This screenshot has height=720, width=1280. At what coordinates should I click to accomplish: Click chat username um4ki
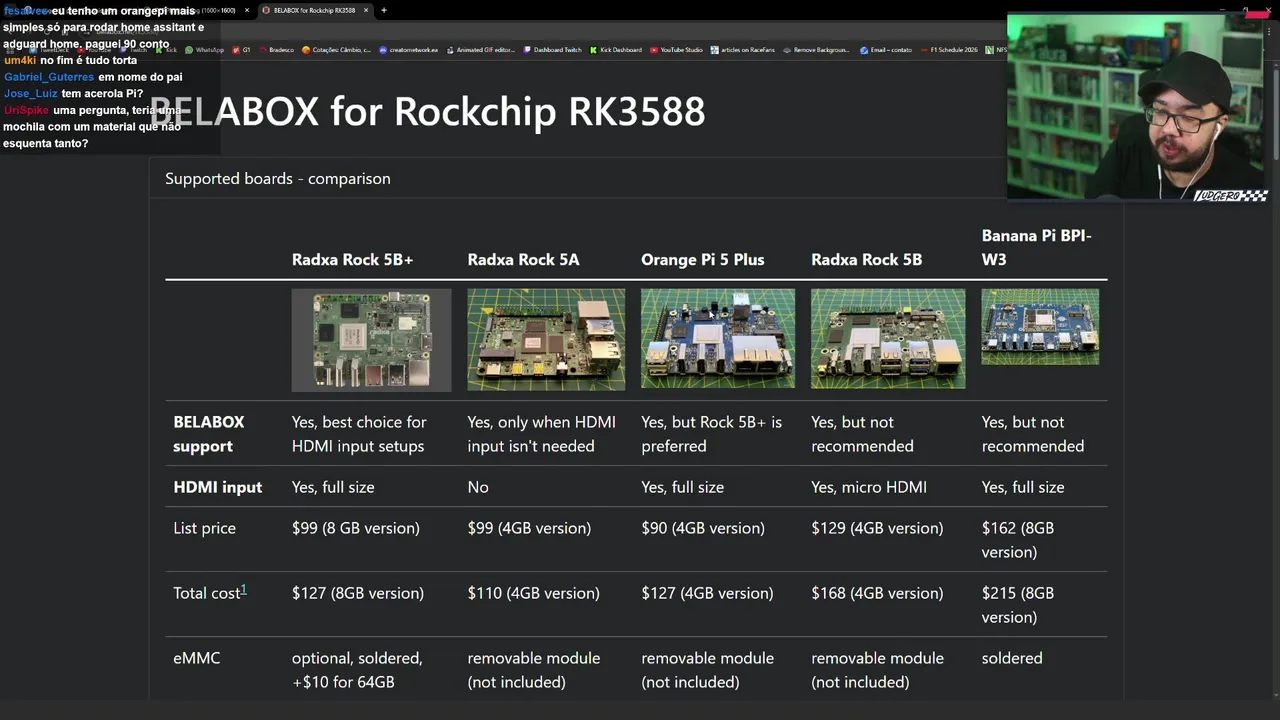20,60
